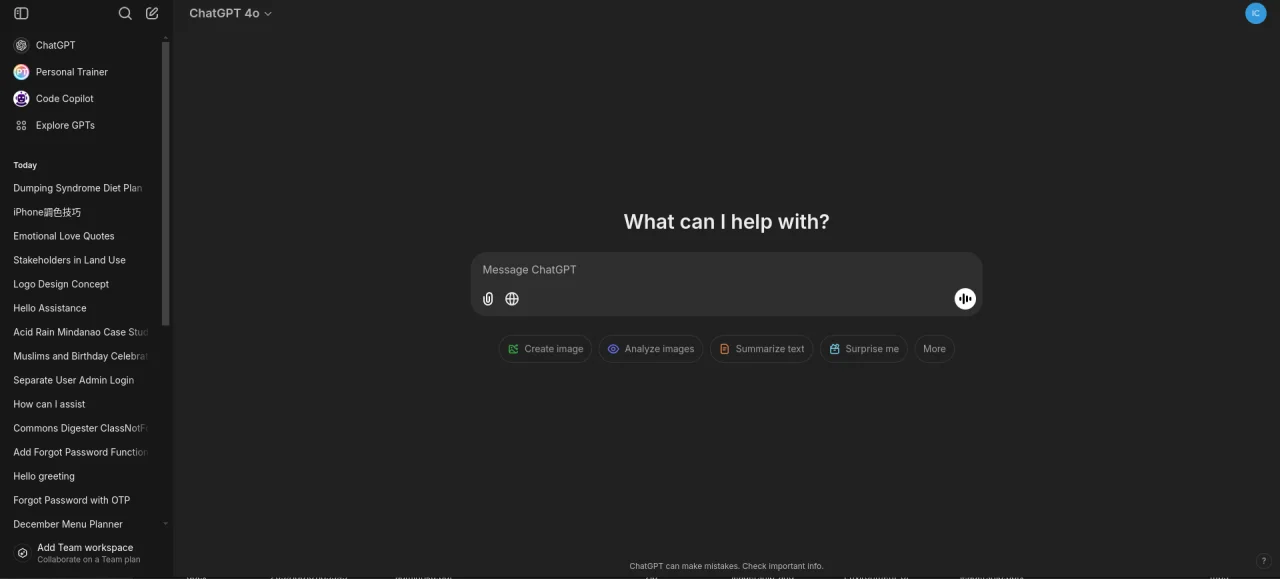Open the ChatGPT 4o model dropdown
Screen dimensions: 1280x579
click(x=231, y=14)
